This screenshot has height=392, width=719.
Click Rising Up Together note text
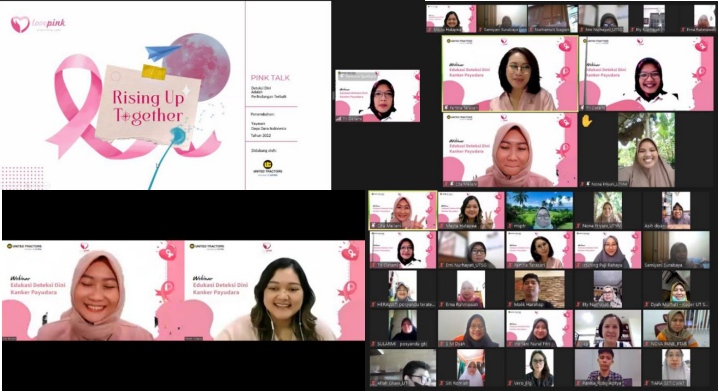[148, 107]
